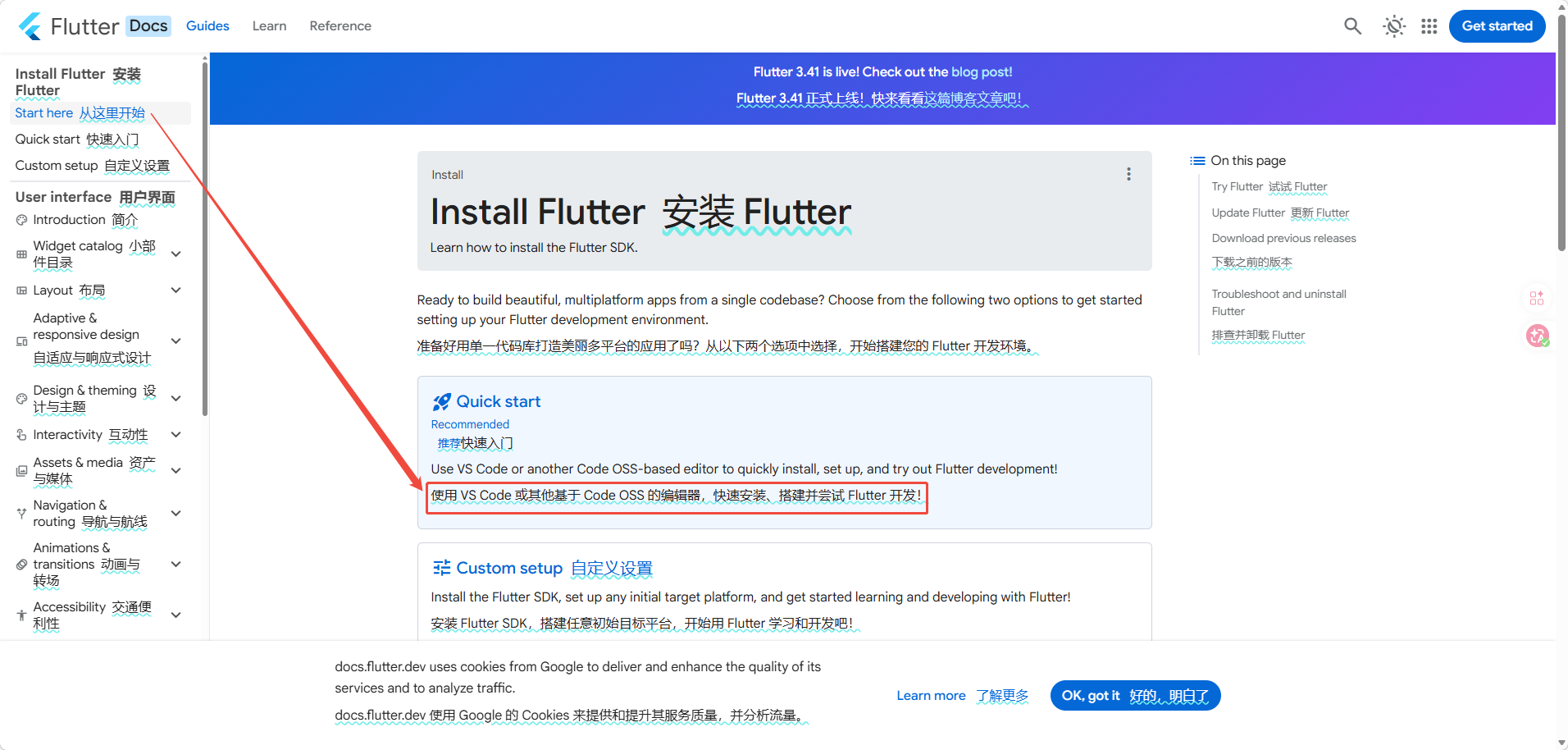Click the On this page list icon

tap(1198, 161)
